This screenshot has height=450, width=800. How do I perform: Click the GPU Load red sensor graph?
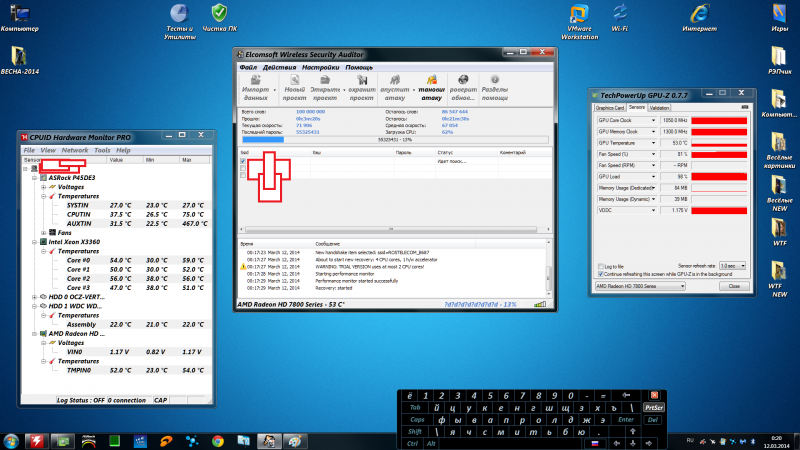(719, 177)
